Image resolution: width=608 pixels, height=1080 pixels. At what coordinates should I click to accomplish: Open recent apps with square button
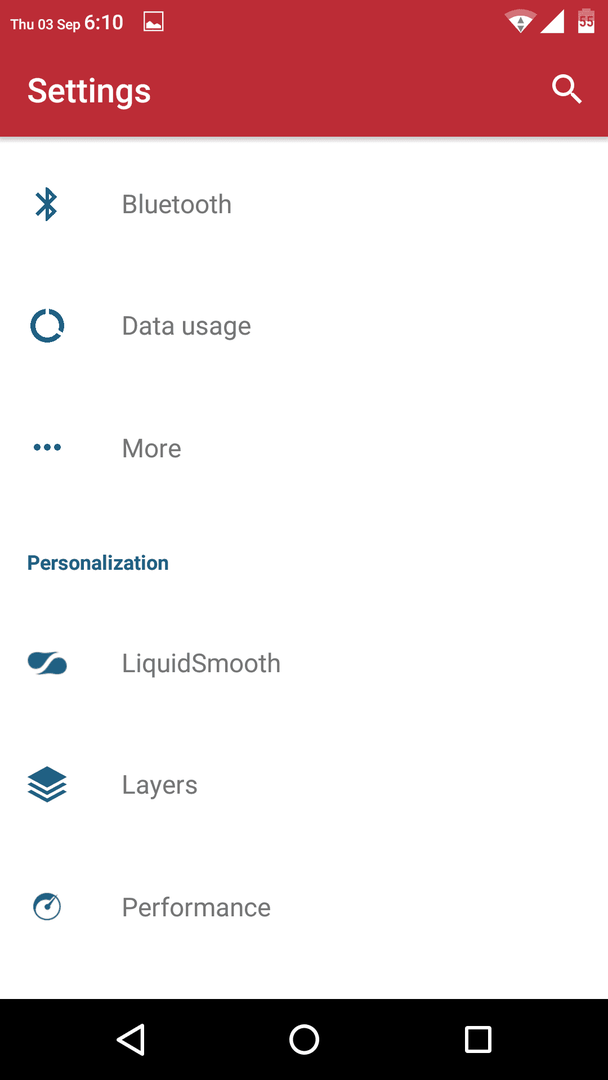pos(477,1039)
